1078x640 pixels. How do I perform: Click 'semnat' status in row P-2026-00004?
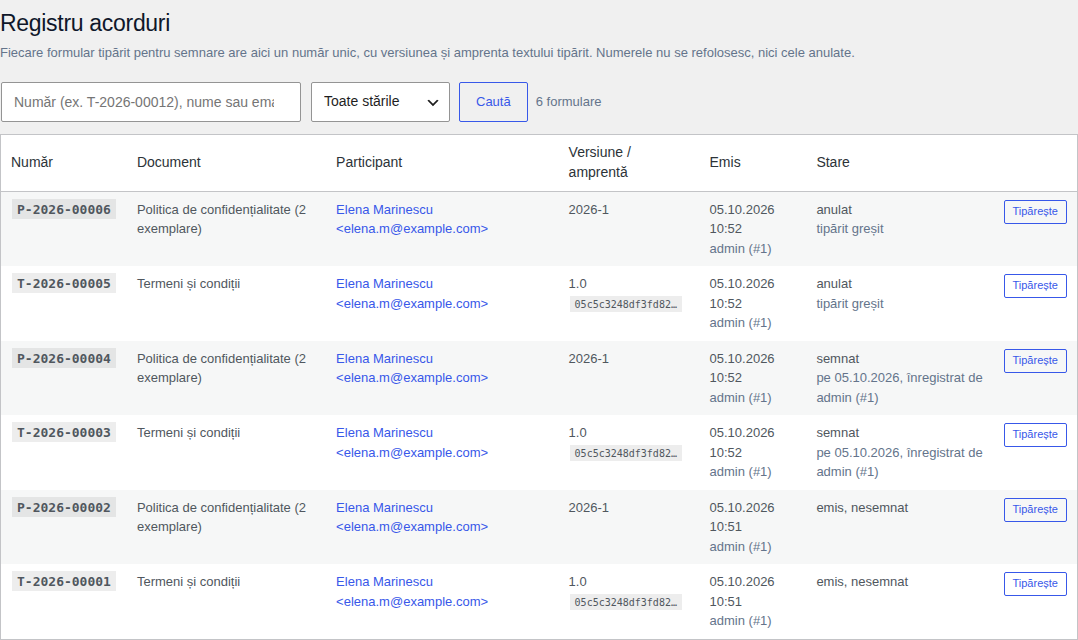pos(838,359)
